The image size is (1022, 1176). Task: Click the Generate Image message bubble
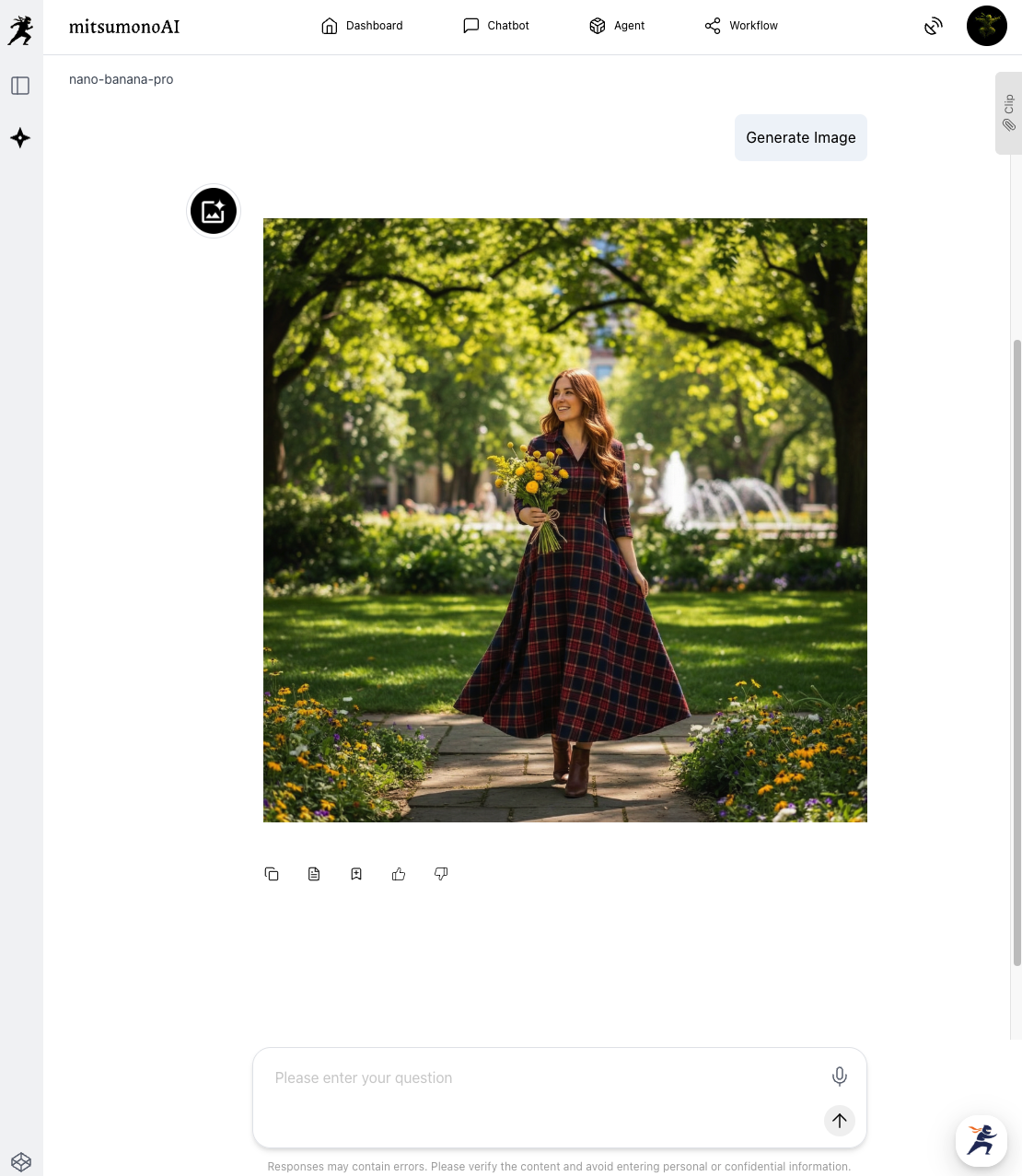[800, 137]
